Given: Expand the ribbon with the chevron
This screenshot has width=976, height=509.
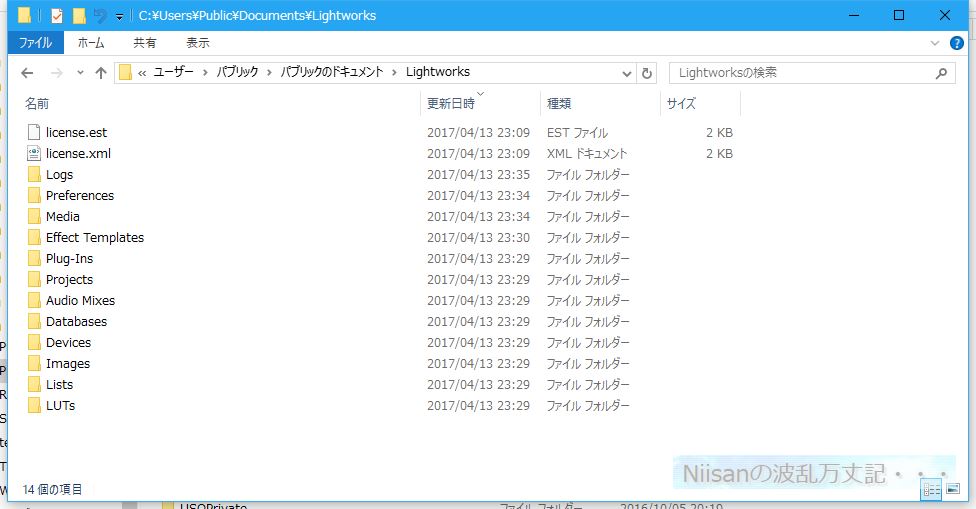Looking at the screenshot, I should (935, 43).
